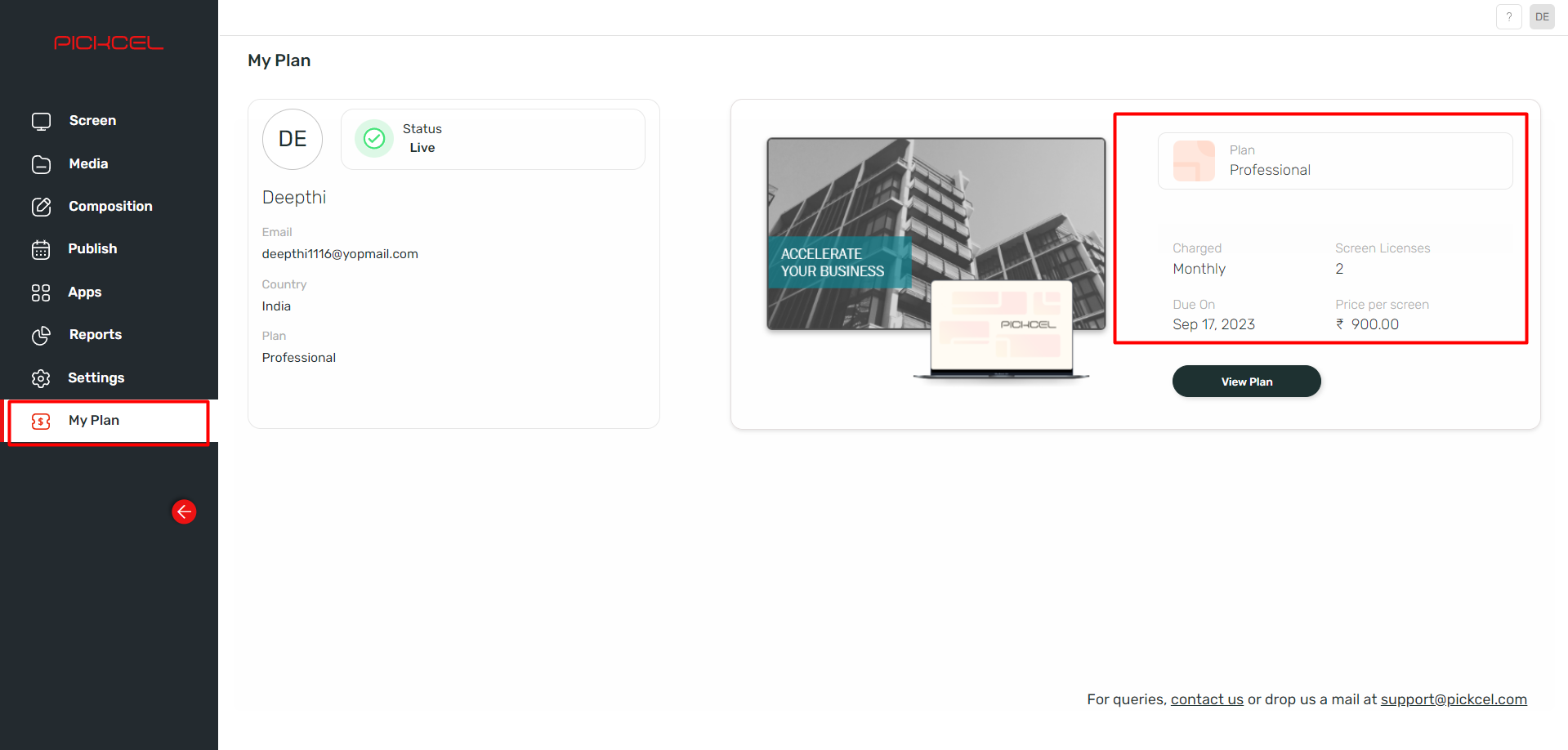Click the Publish calendar icon
Viewport: 1568px width, 750px height.
click(41, 249)
